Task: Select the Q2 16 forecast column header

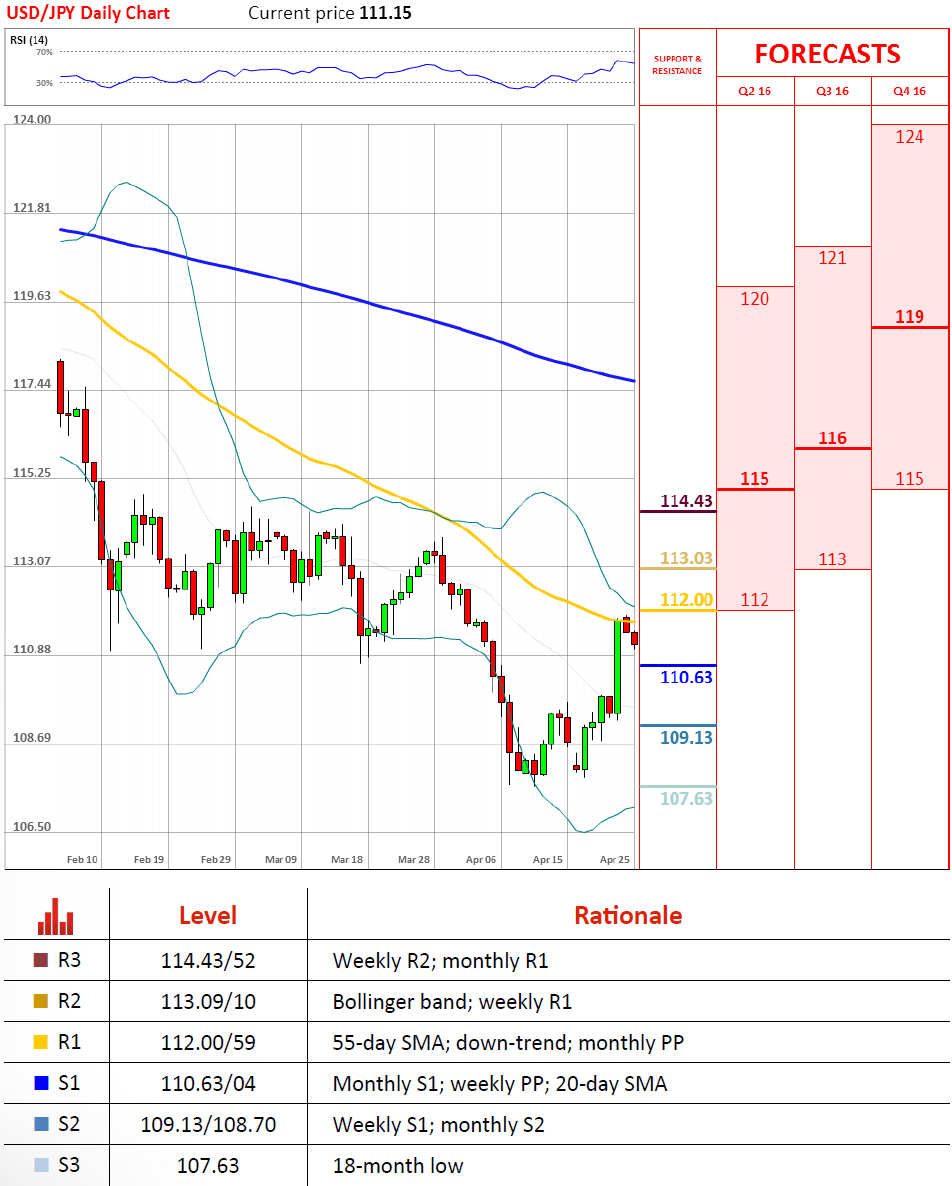Action: point(755,91)
